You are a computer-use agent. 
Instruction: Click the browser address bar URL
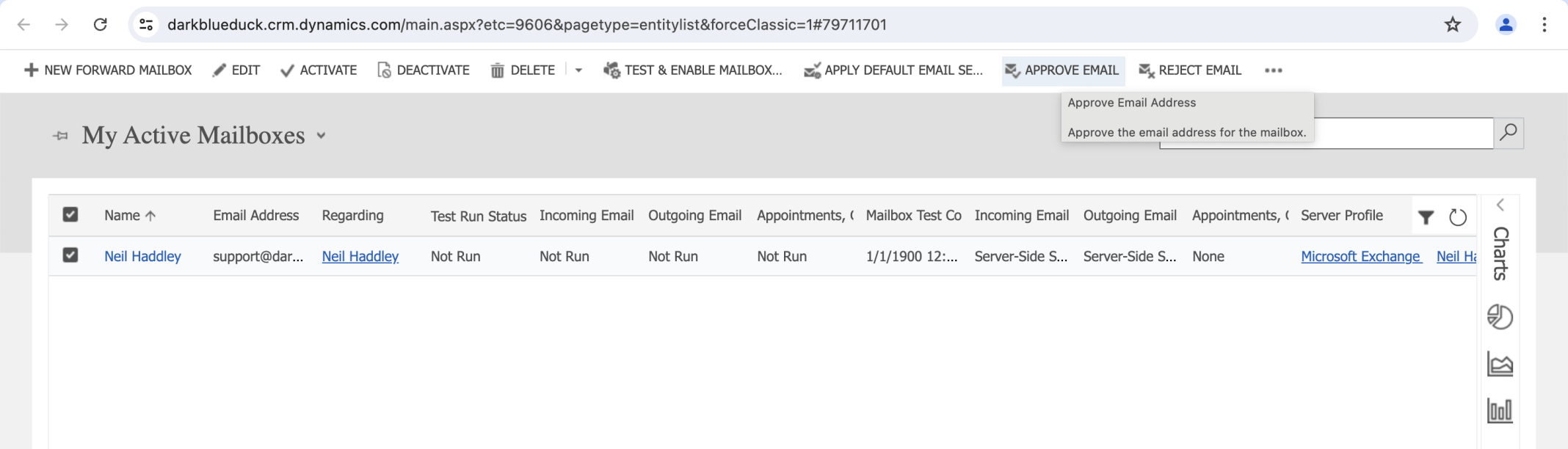click(526, 25)
